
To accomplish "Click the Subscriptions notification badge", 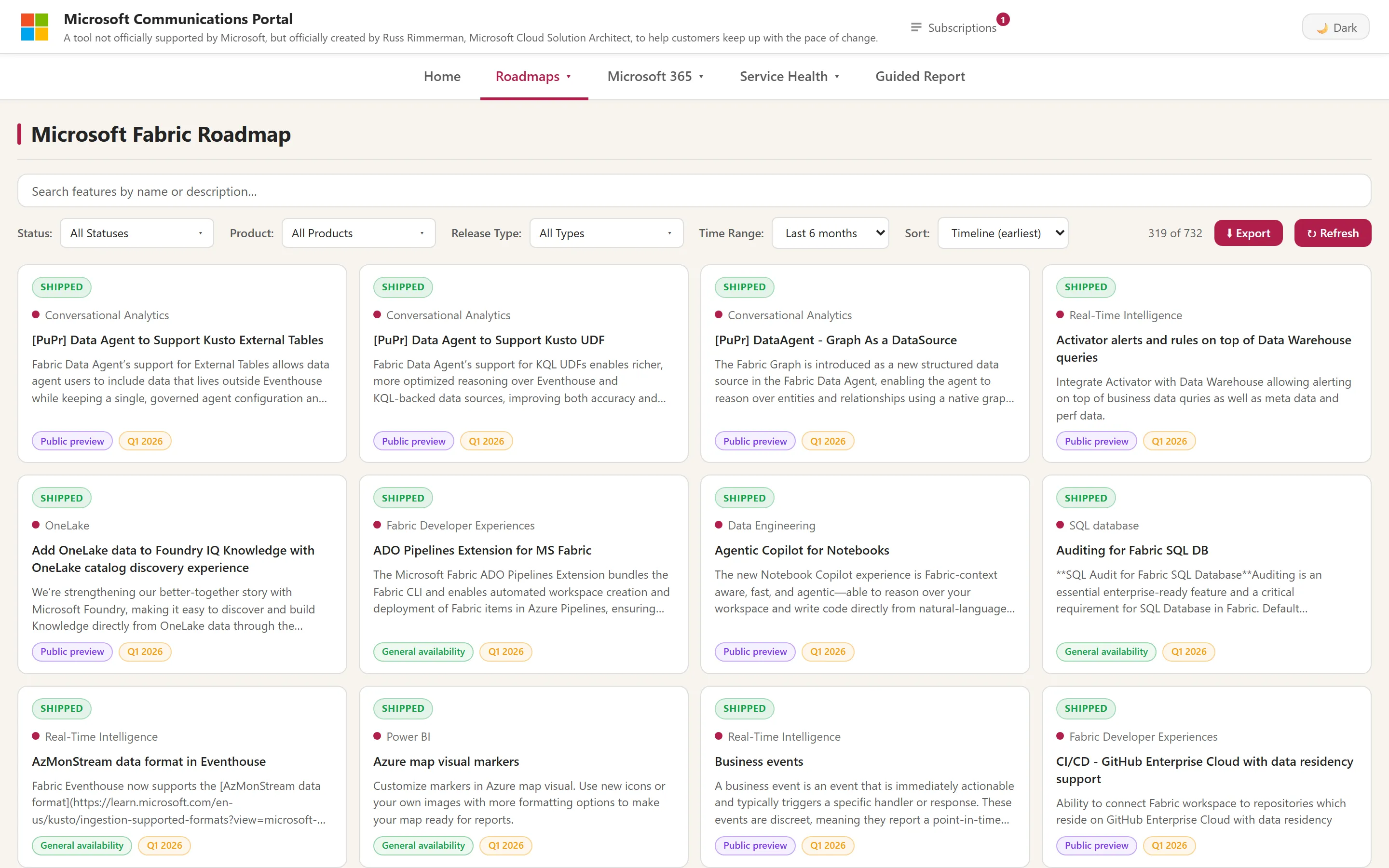I will [x=1003, y=19].
